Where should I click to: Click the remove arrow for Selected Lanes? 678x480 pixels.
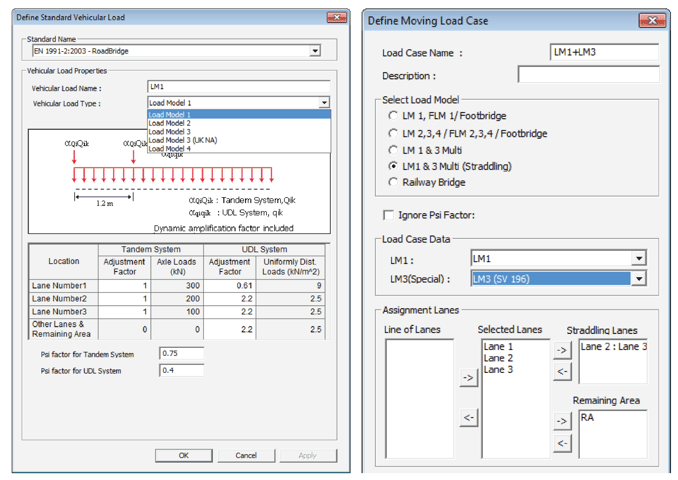(468, 417)
